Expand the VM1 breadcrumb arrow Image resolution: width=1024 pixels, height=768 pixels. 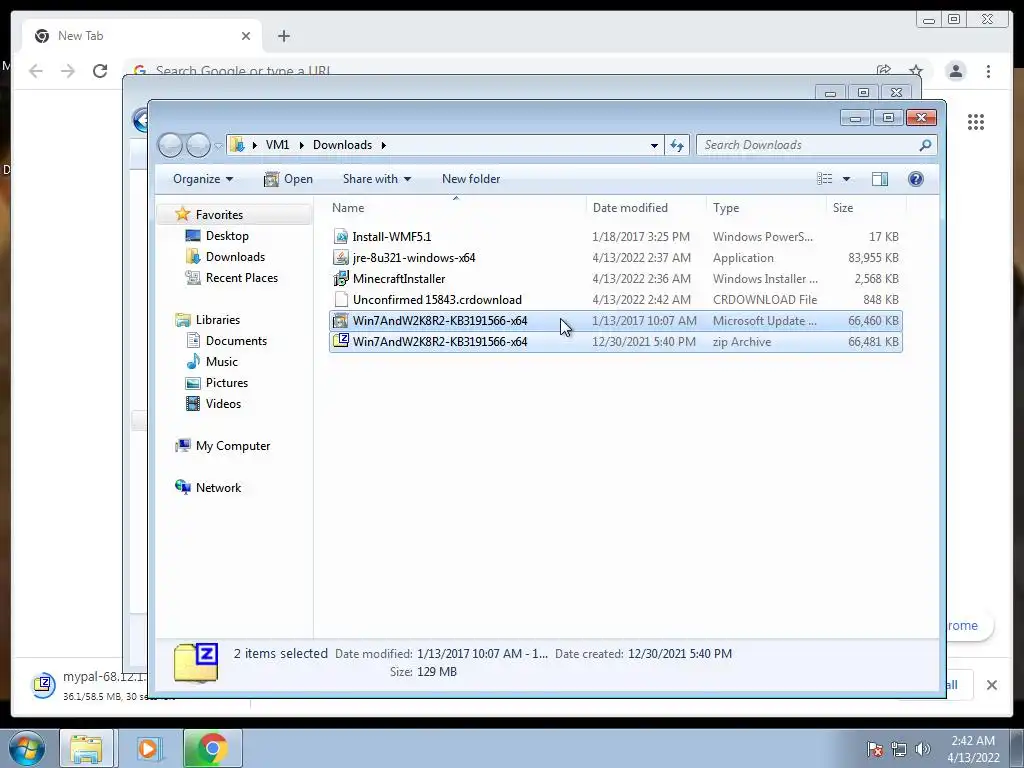301,145
